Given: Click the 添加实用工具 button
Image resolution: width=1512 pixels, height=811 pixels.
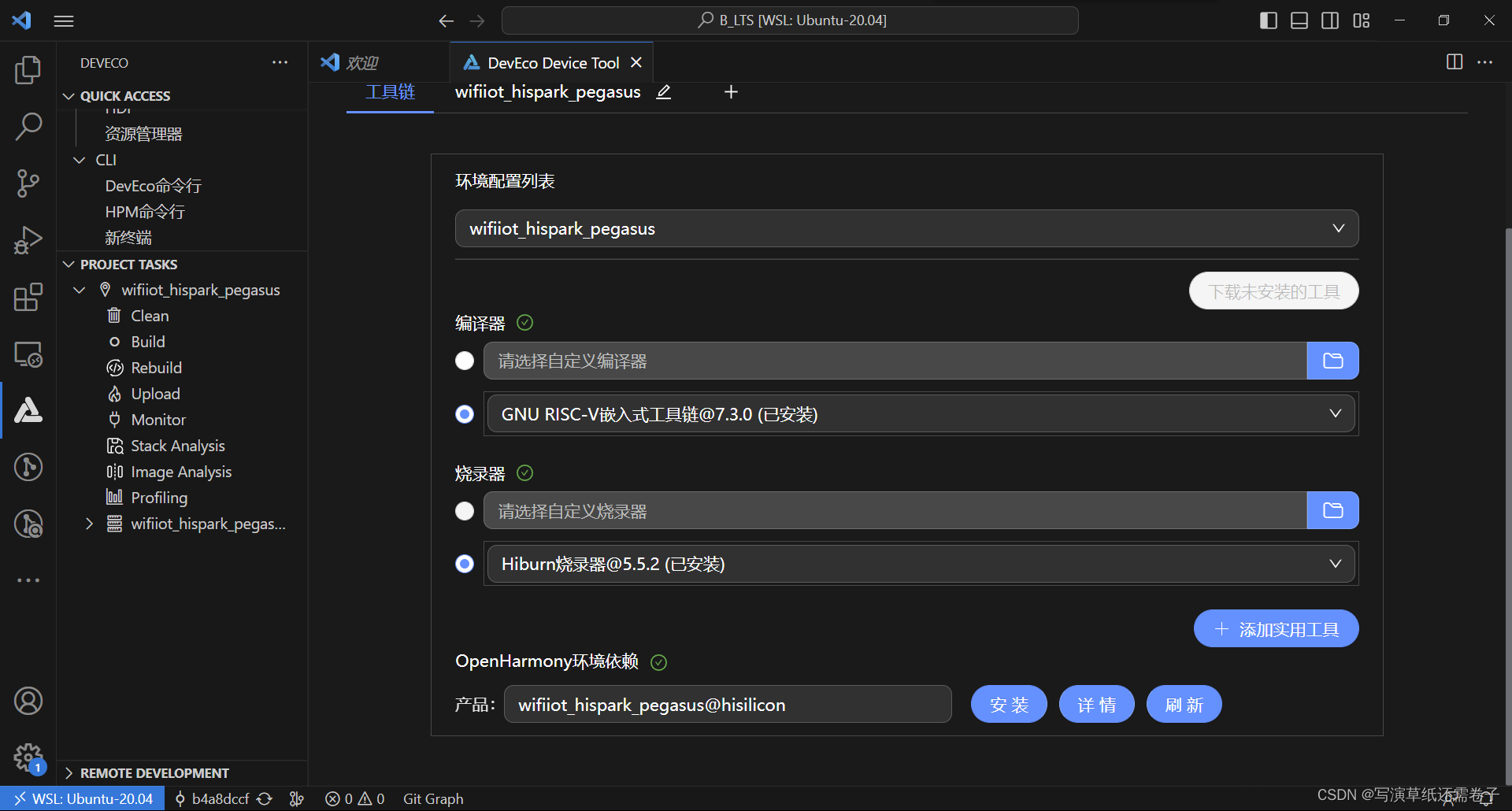Looking at the screenshot, I should tap(1276, 629).
